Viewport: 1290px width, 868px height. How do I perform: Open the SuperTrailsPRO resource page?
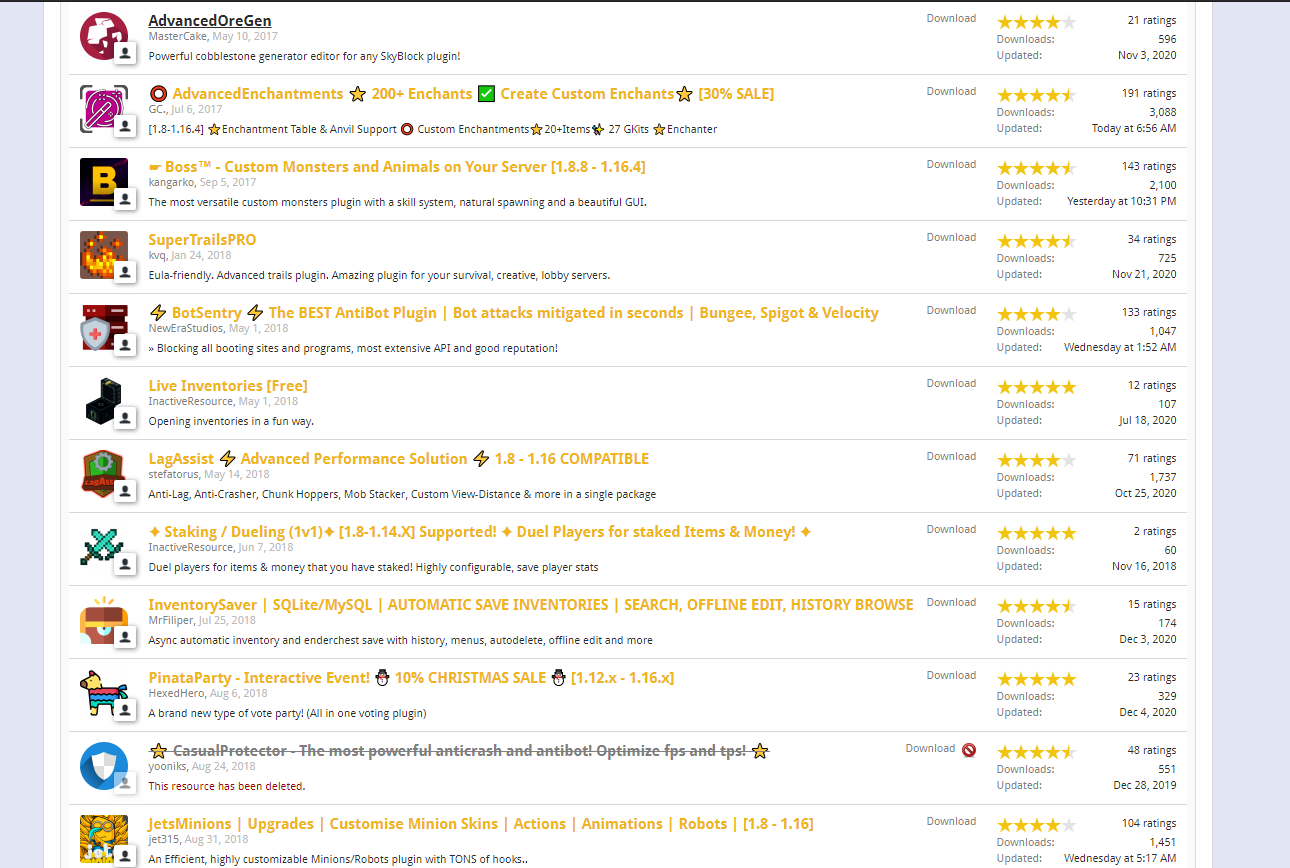coord(202,240)
